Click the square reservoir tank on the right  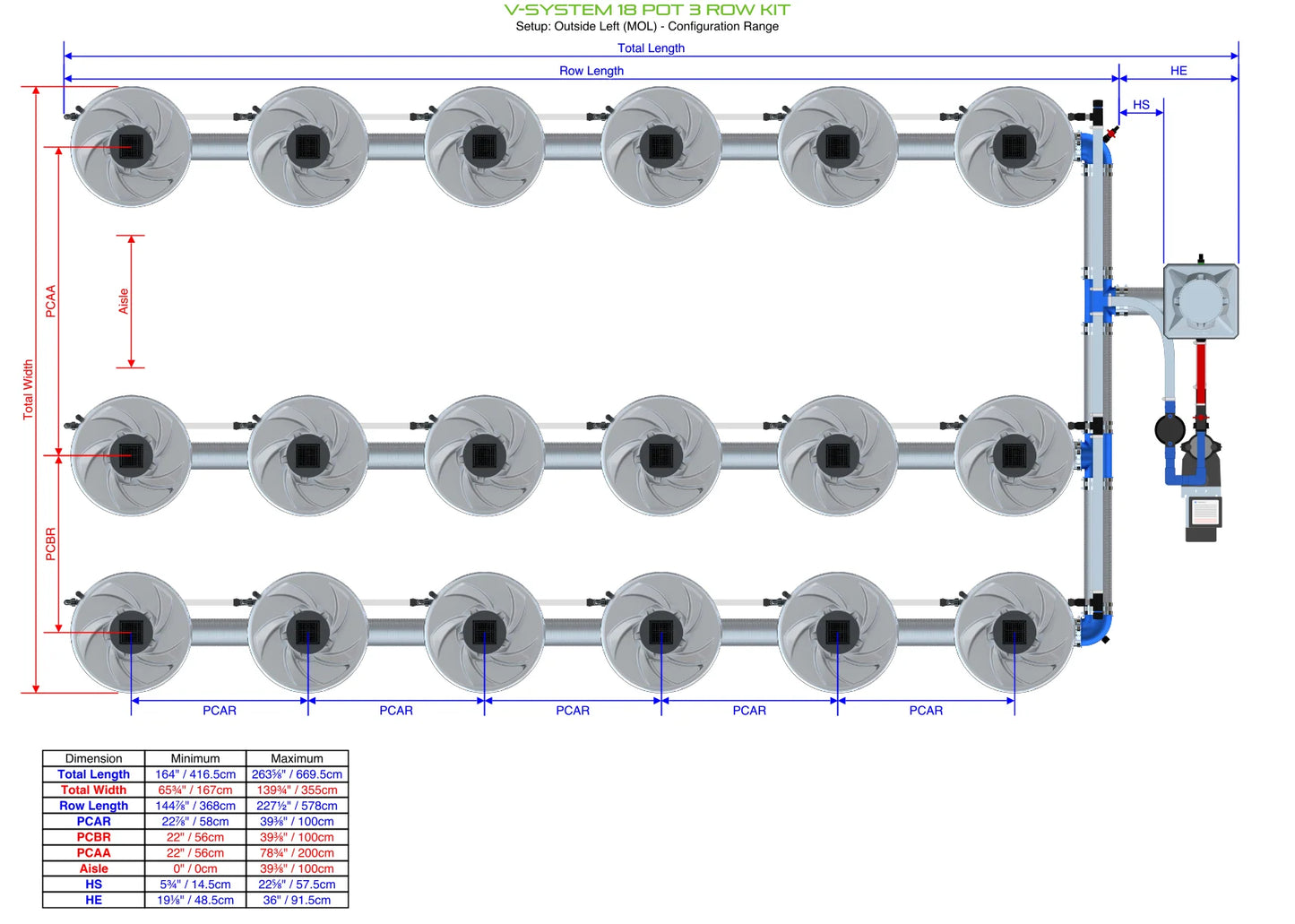pos(1201,301)
